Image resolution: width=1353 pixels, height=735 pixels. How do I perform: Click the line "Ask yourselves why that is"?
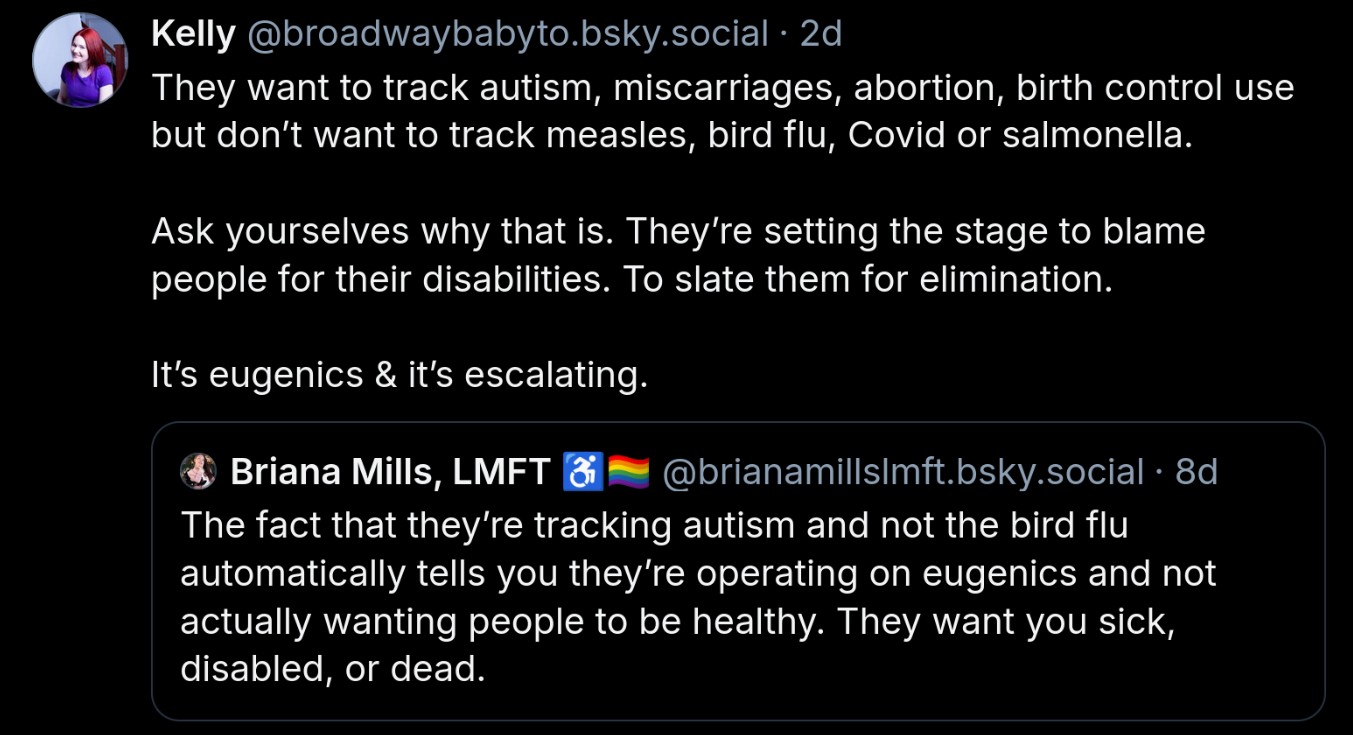pyautogui.click(x=678, y=231)
